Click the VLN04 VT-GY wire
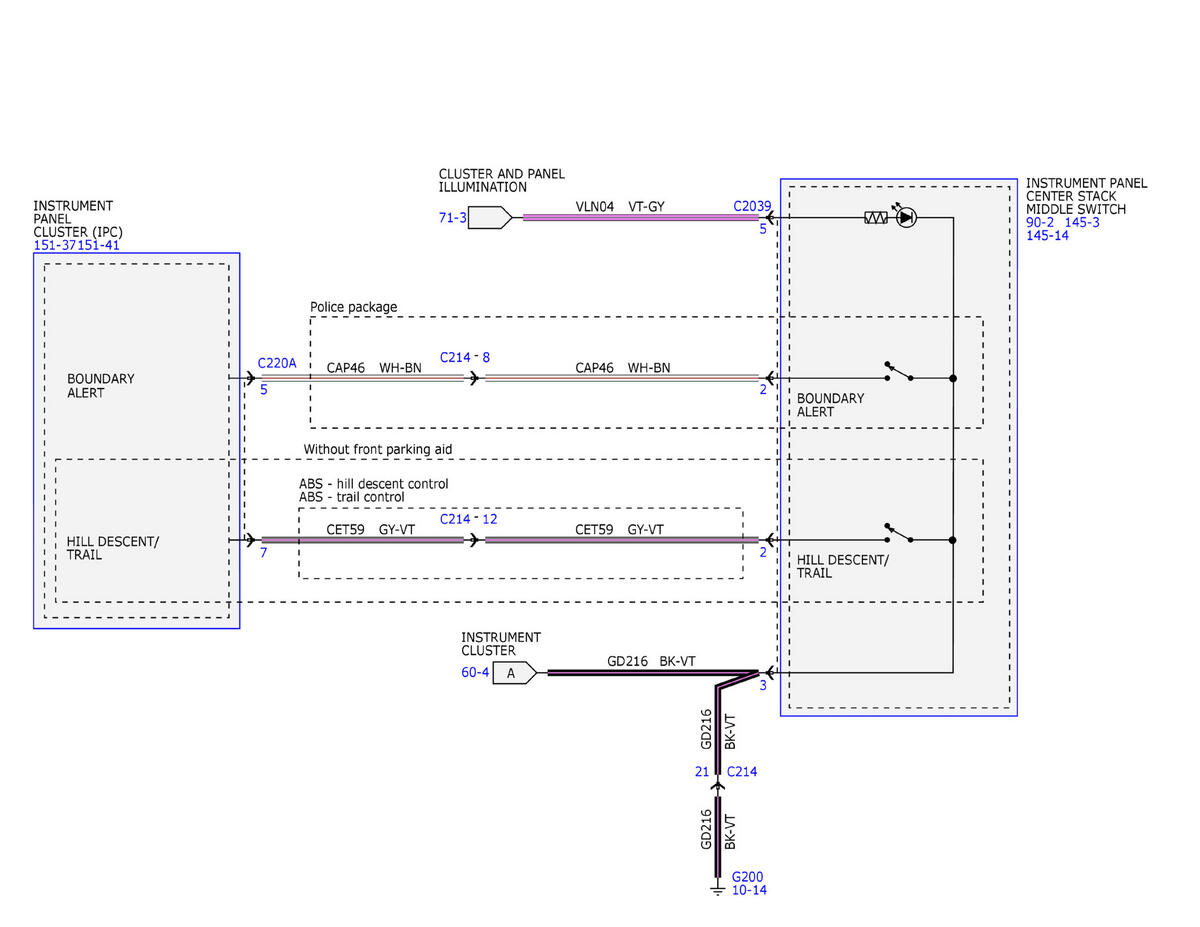 click(640, 217)
